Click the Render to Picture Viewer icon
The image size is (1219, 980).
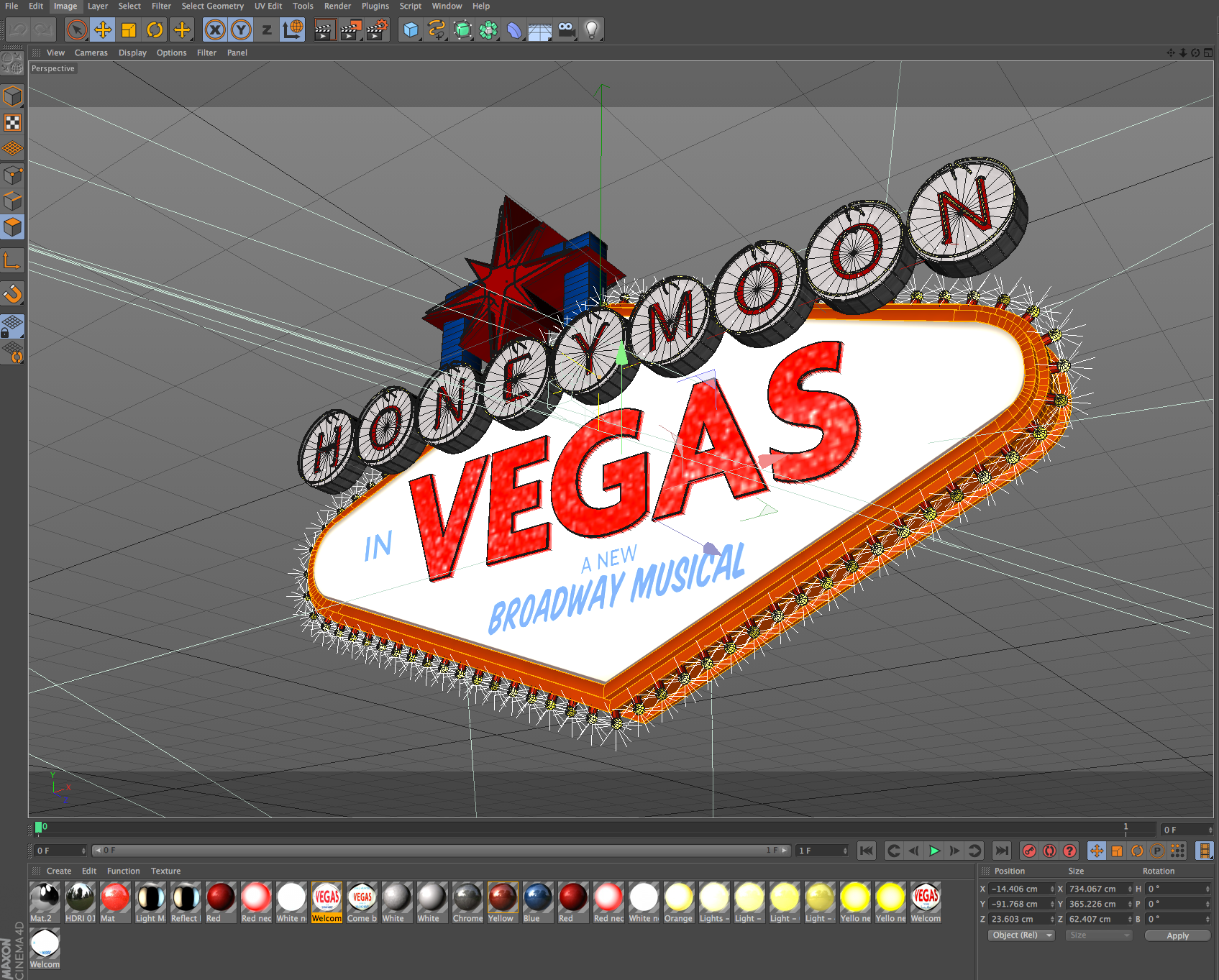[x=351, y=30]
